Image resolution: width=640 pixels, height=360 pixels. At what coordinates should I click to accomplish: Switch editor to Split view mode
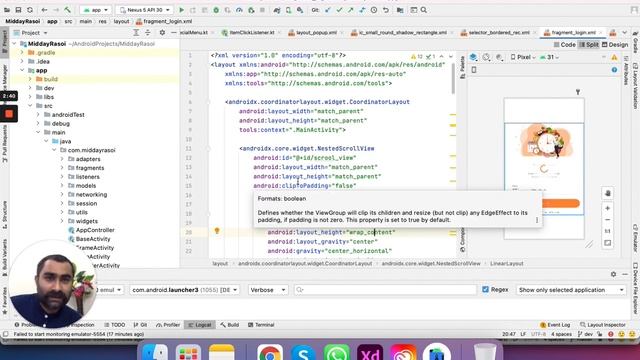589,45
